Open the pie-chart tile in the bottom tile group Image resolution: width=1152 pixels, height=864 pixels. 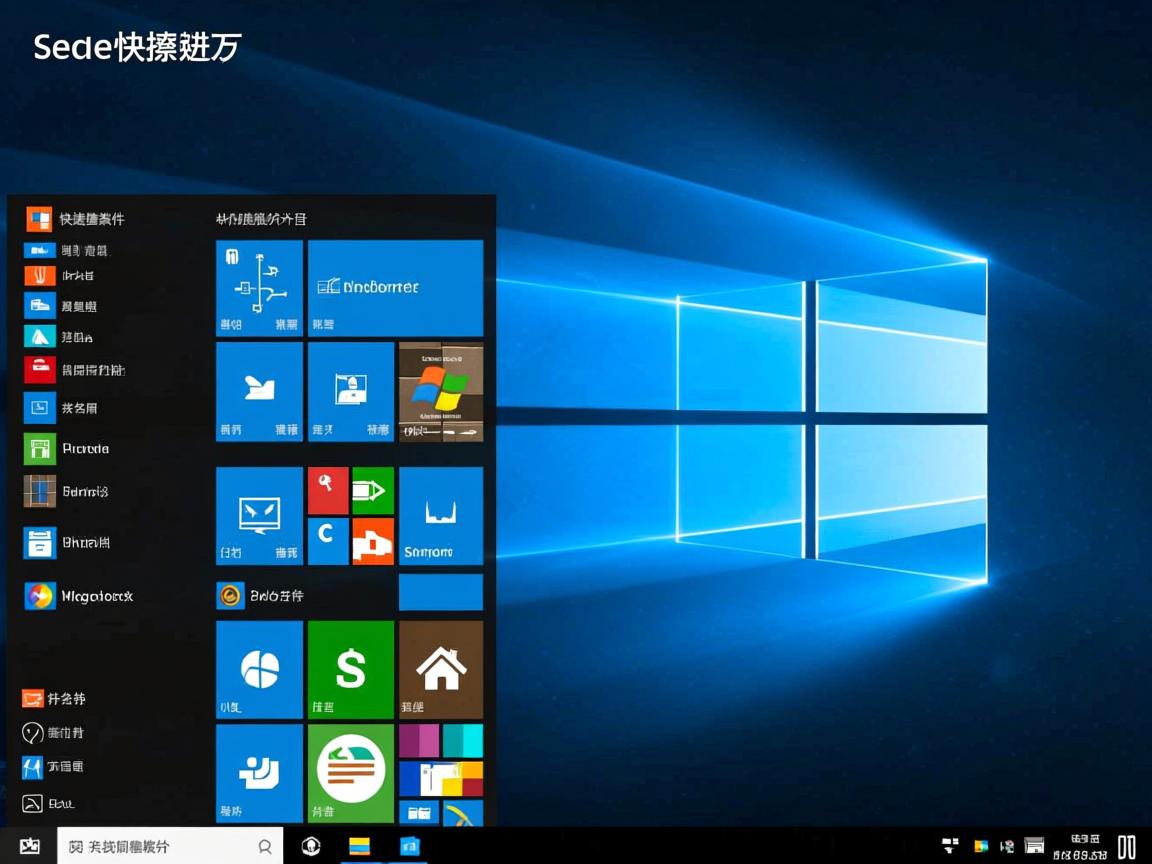click(259, 669)
